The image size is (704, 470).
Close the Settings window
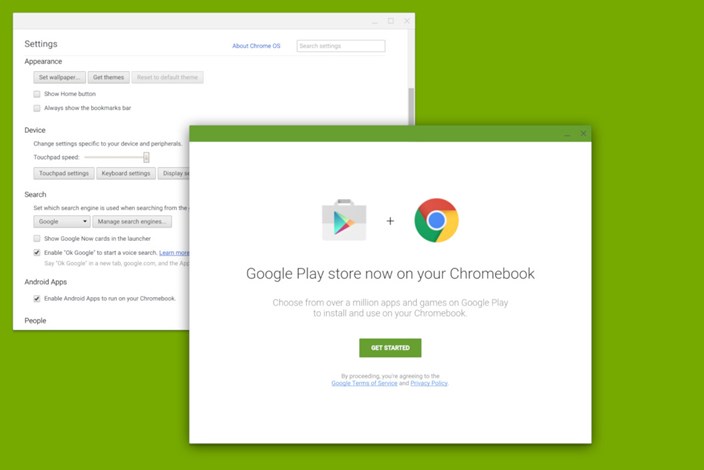coord(407,21)
